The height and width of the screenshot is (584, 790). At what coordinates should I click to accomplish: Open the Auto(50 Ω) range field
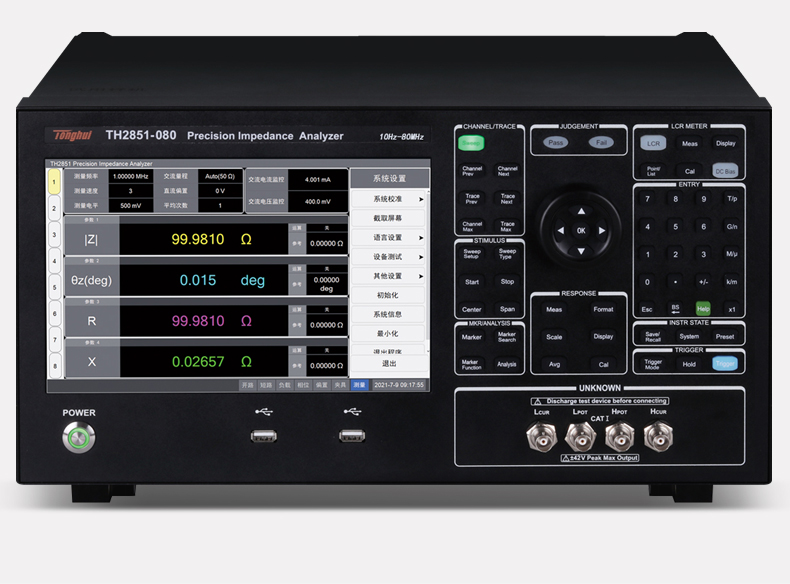[x=220, y=176]
